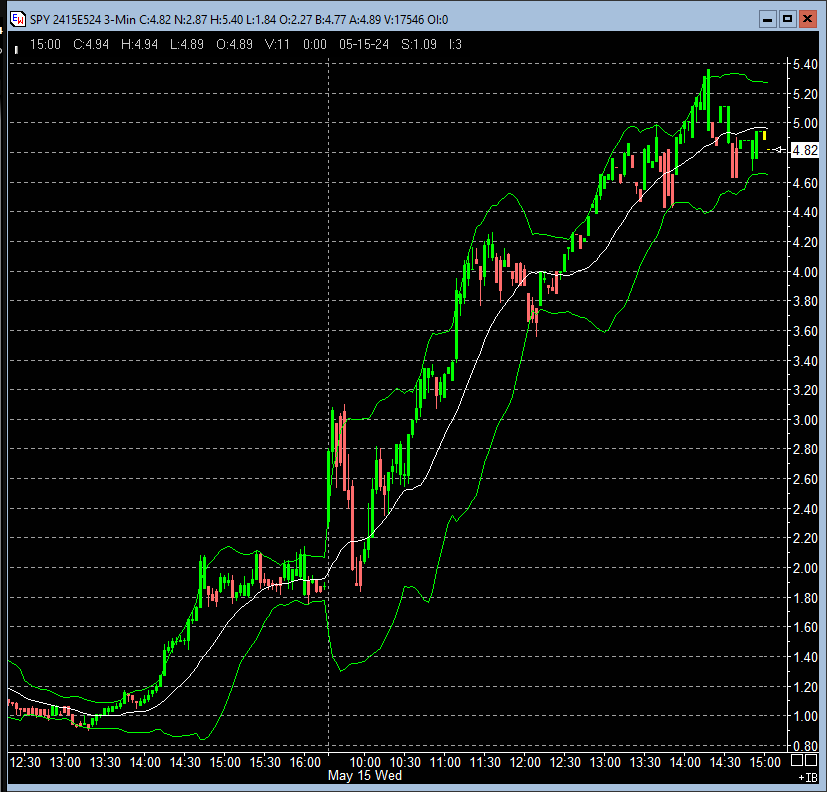Click the 16:00 time axis label
The image size is (827, 792).
tap(305, 762)
